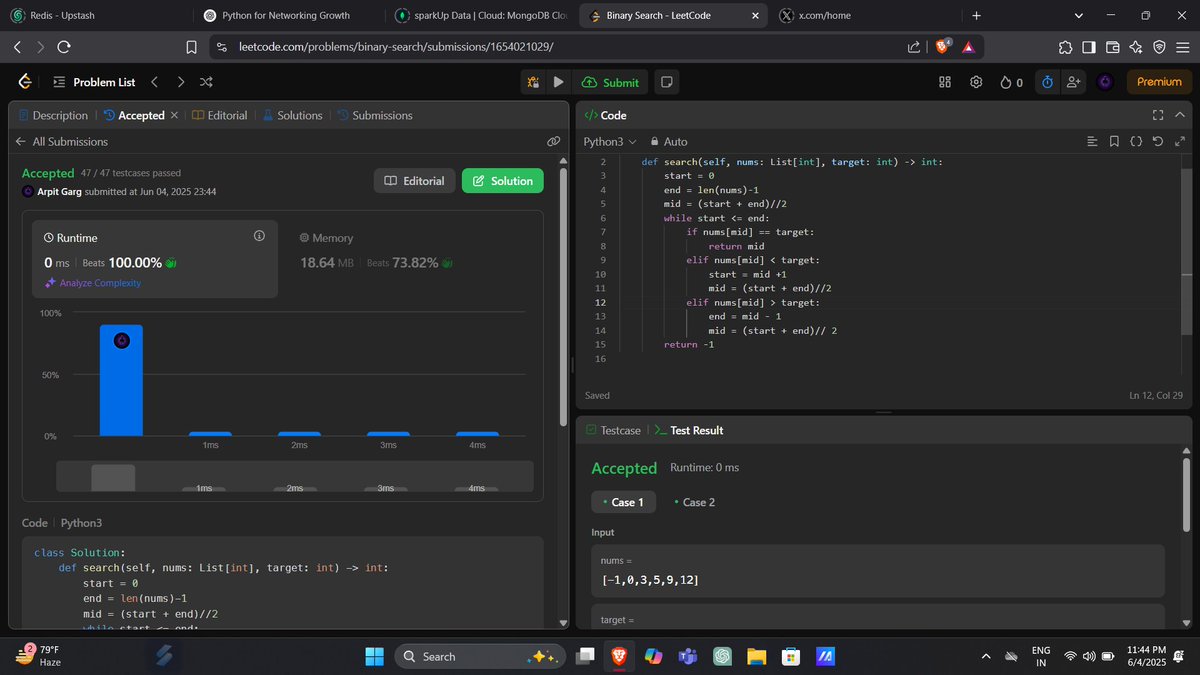Switch to the Testcase tab
Screen dimensions: 1200x675
pyautogui.click(x=612, y=430)
